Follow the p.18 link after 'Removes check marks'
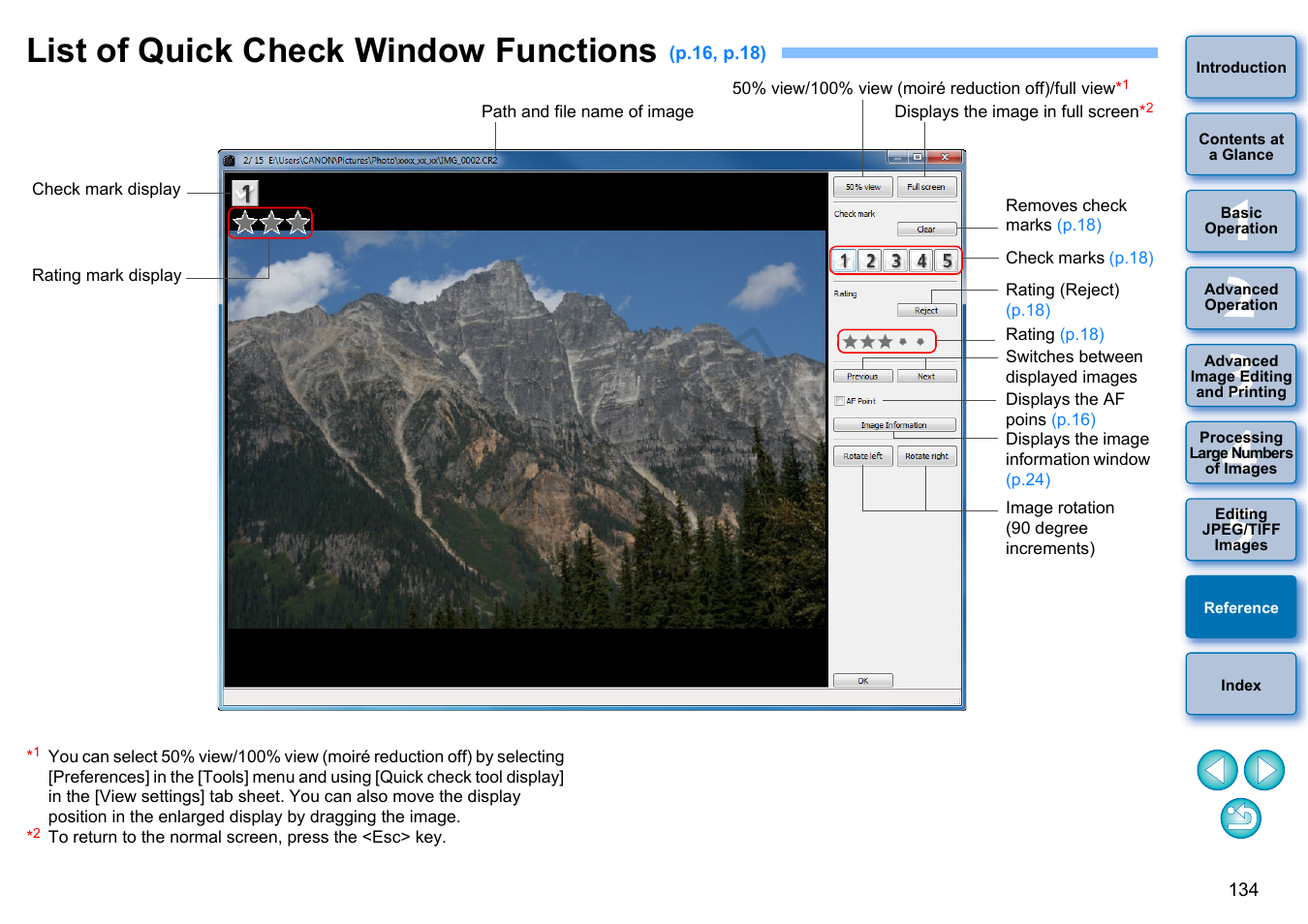The image size is (1308, 924). pyautogui.click(x=1078, y=226)
